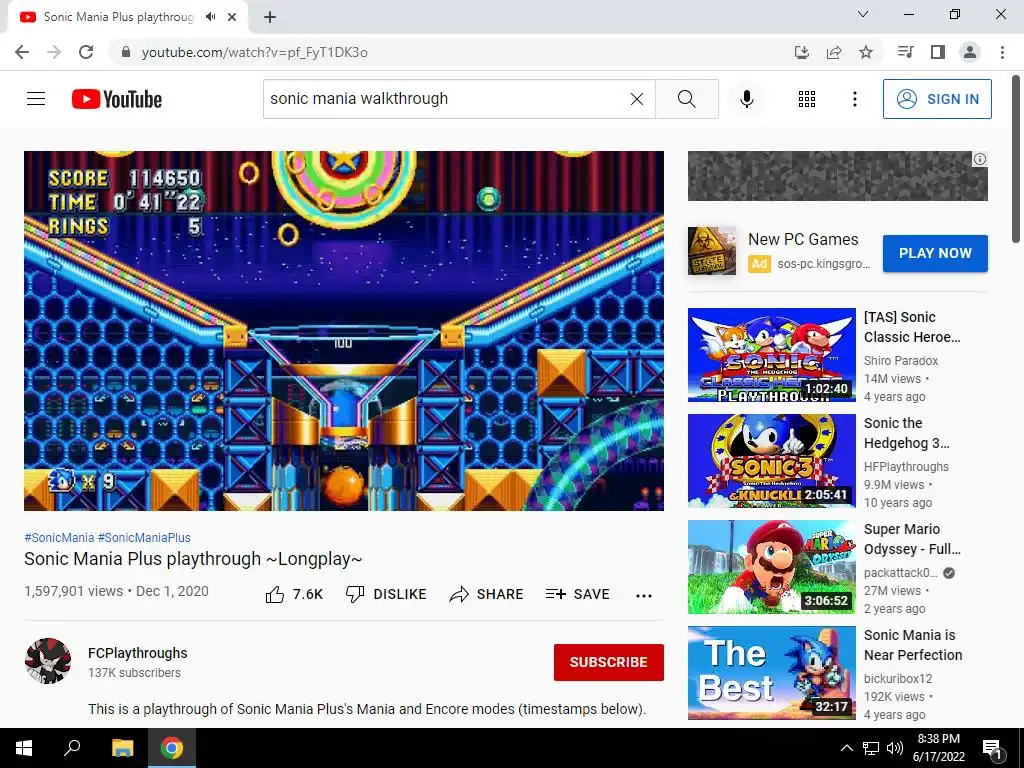
Task: Clear the search box with the X
Action: [637, 99]
